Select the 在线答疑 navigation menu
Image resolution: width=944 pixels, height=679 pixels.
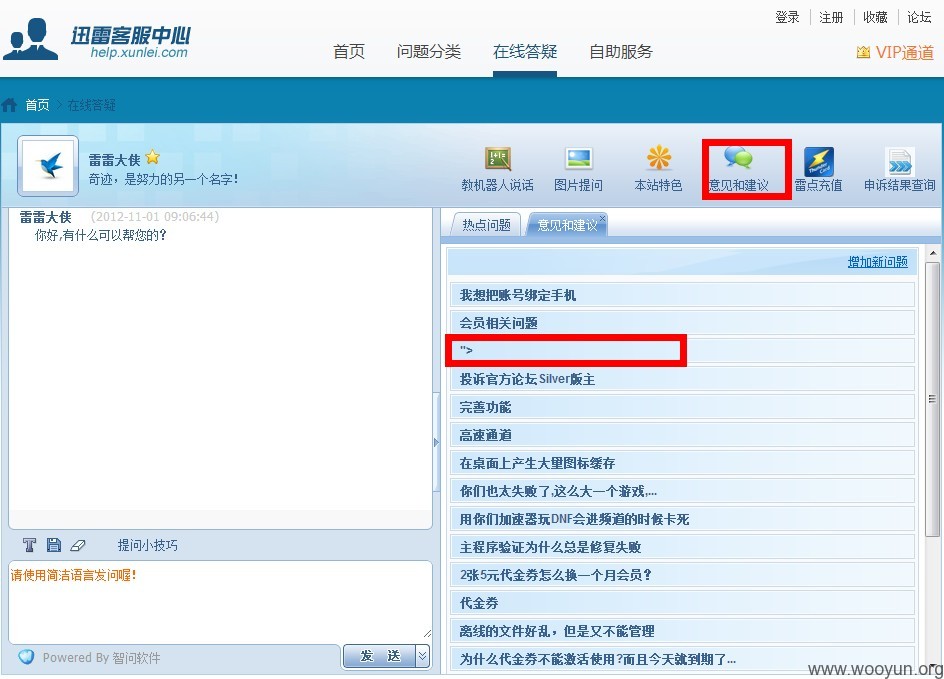click(525, 52)
